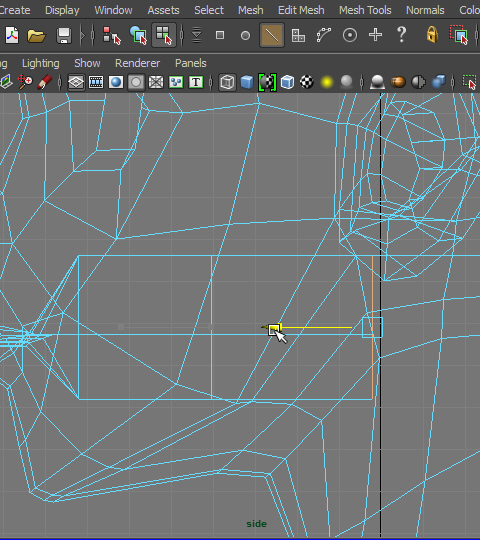Enable Wireframe on Shaded icon

coord(287,82)
